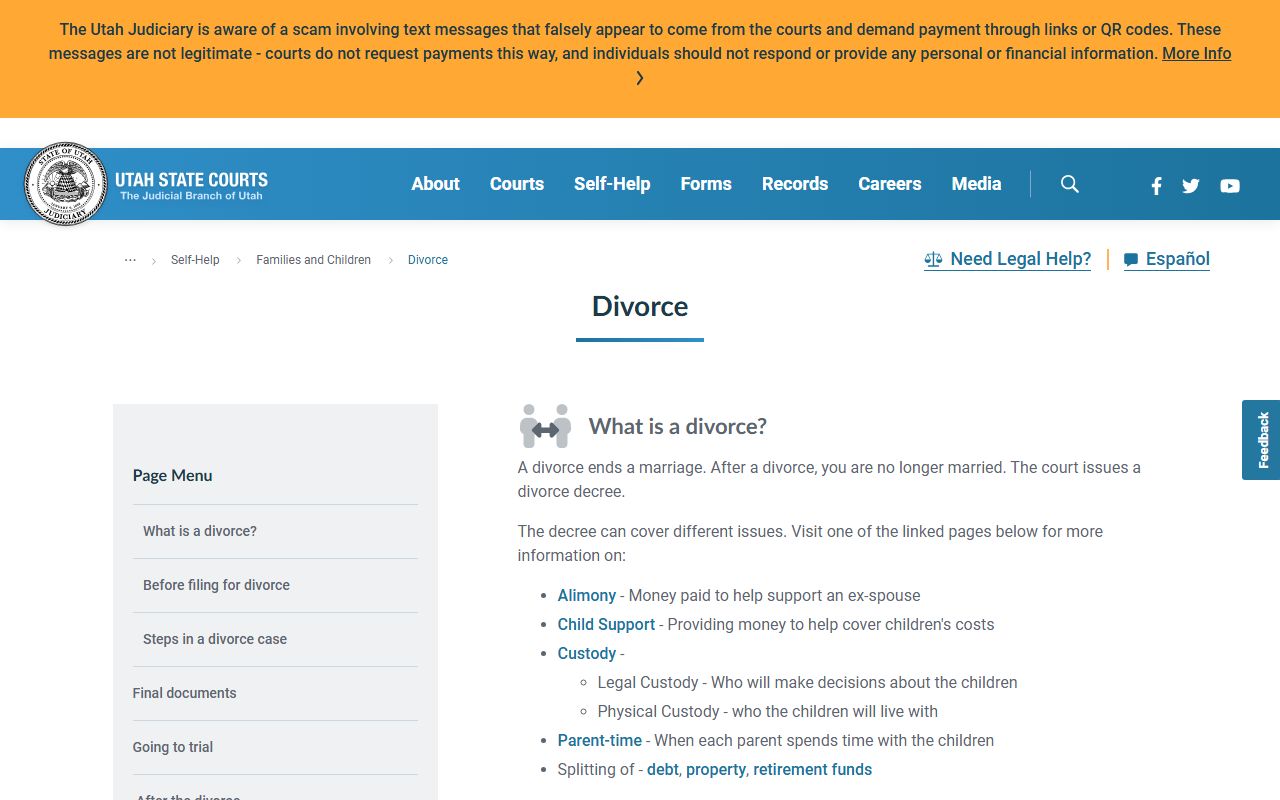
Task: Open the property link
Action: pos(716,769)
